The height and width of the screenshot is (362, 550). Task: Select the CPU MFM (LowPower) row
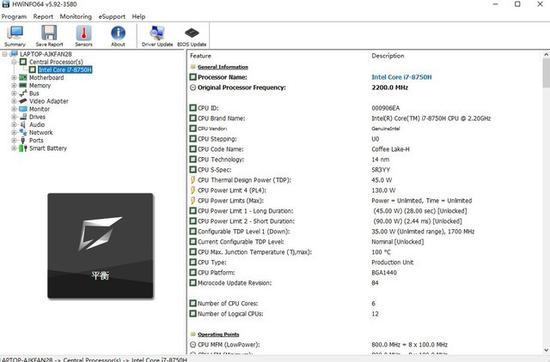(x=365, y=344)
